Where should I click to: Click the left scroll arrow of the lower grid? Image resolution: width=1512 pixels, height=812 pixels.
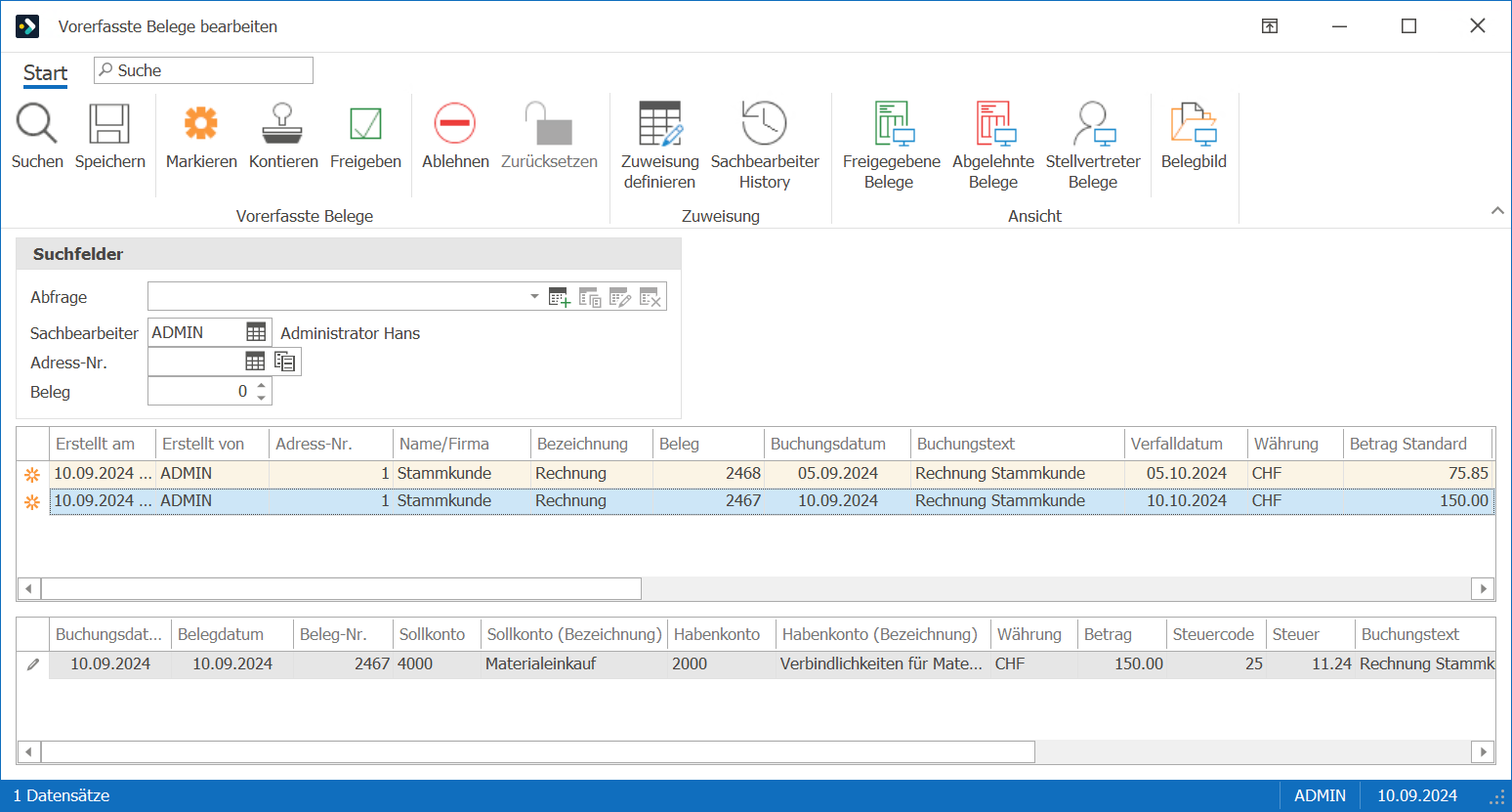[x=29, y=752]
